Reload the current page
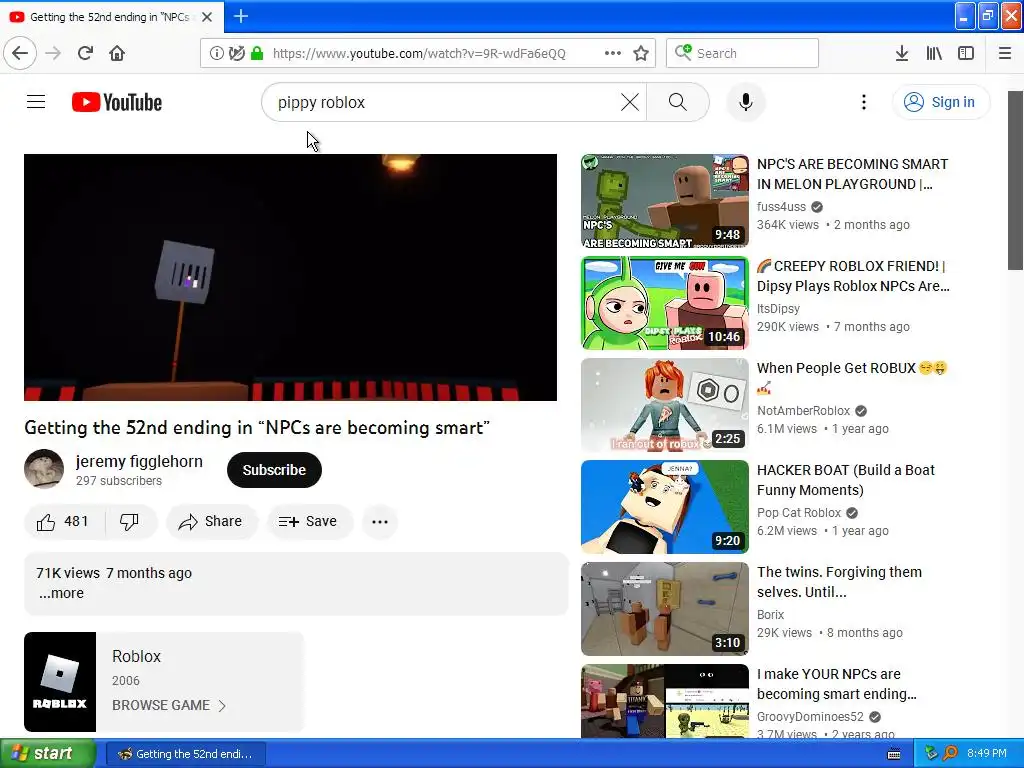Screen dimensions: 1024x768 point(85,53)
